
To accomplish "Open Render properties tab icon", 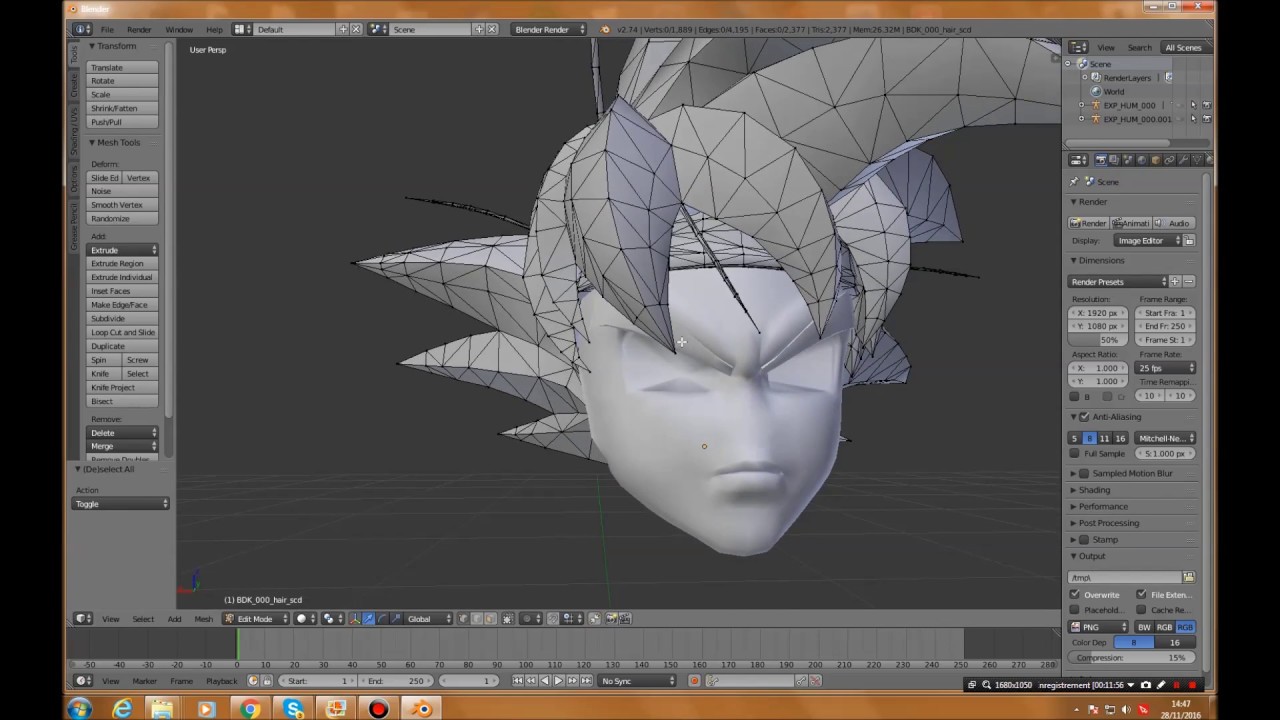I will point(1100,160).
